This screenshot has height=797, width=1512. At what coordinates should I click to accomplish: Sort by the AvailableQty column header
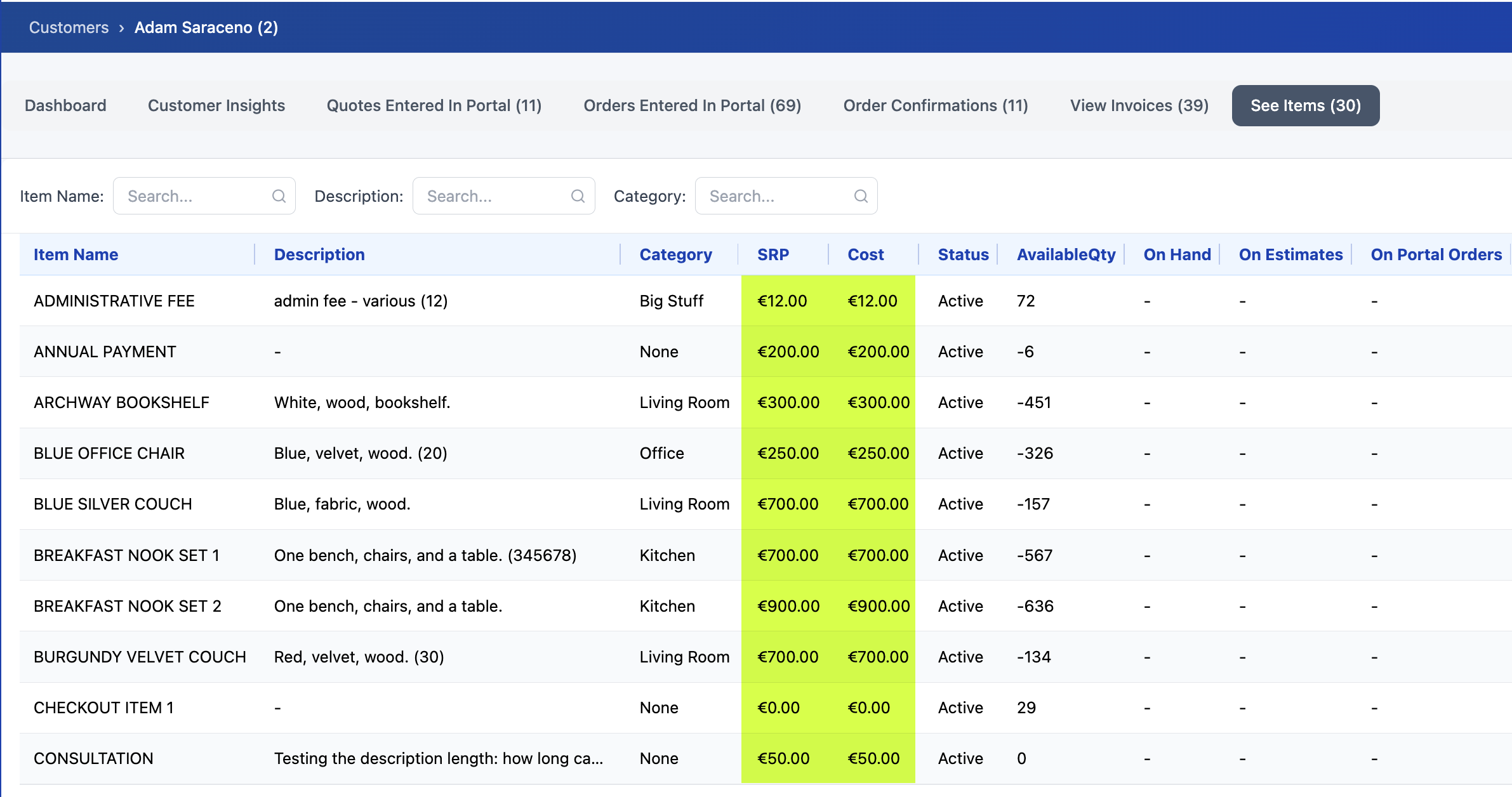[1066, 254]
